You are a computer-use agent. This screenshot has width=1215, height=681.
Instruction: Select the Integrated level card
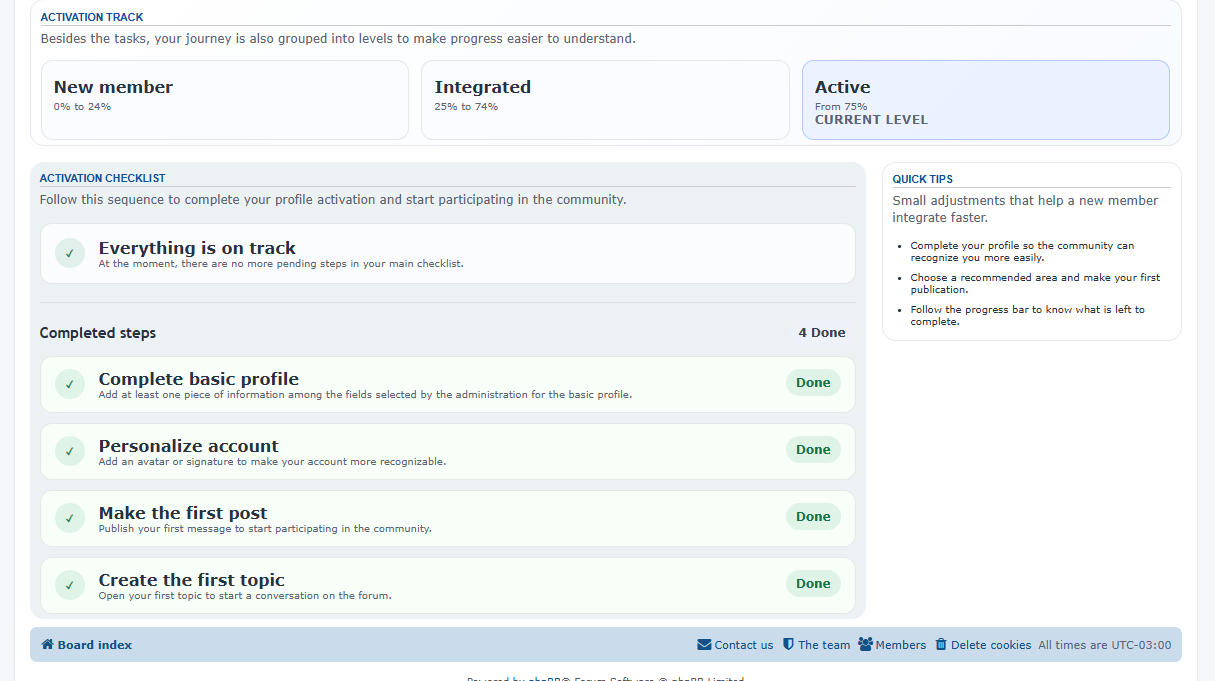[605, 100]
